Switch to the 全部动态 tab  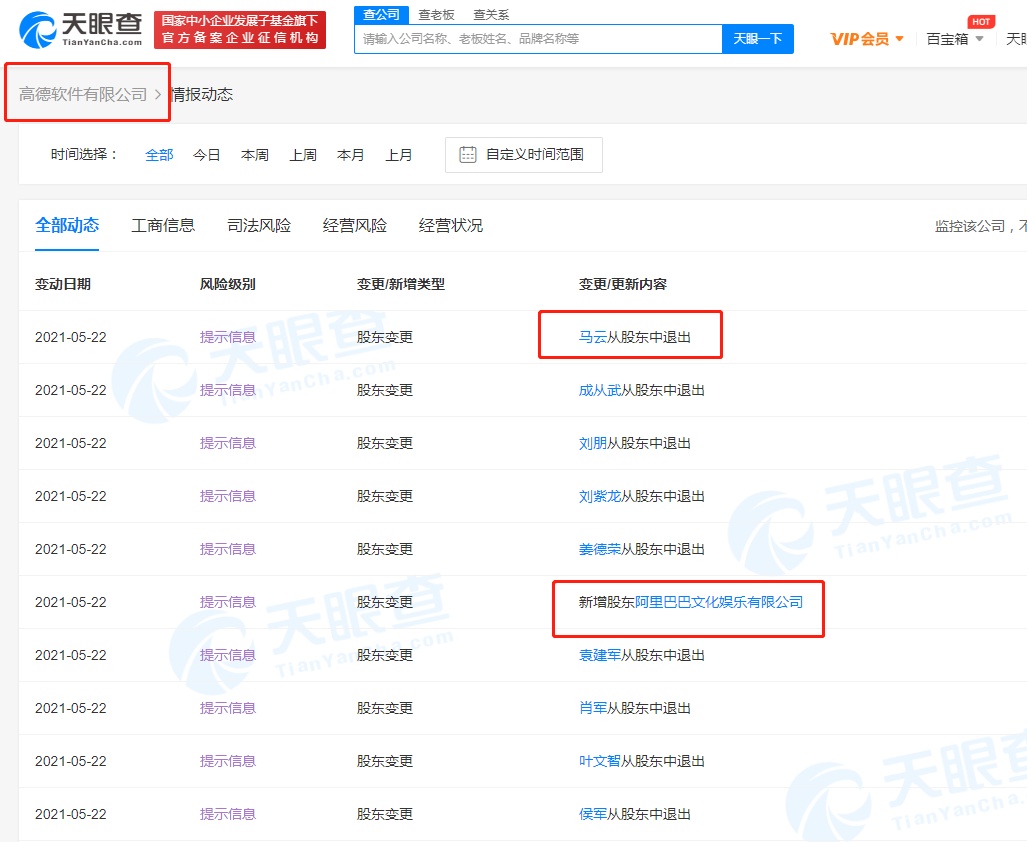[67, 226]
